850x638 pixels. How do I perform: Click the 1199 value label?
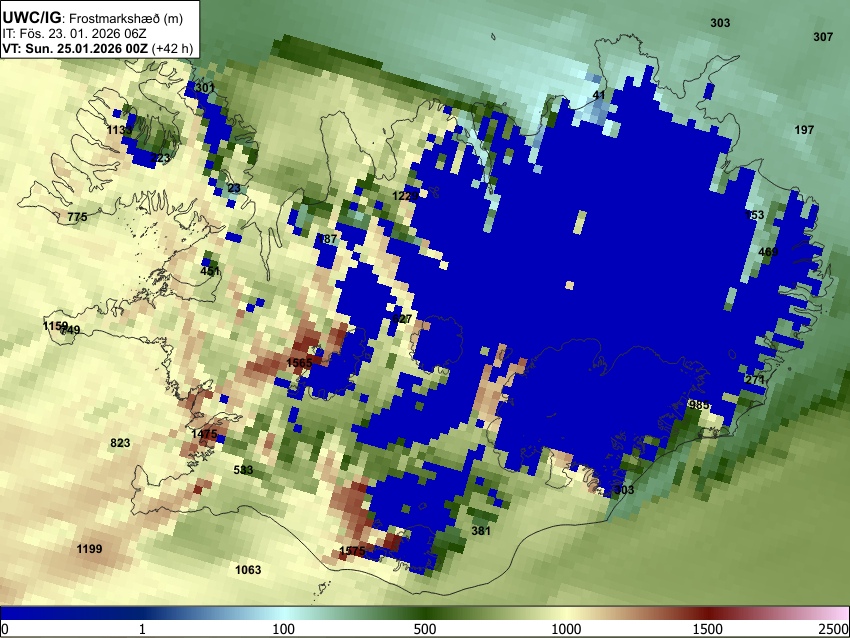pos(89,549)
